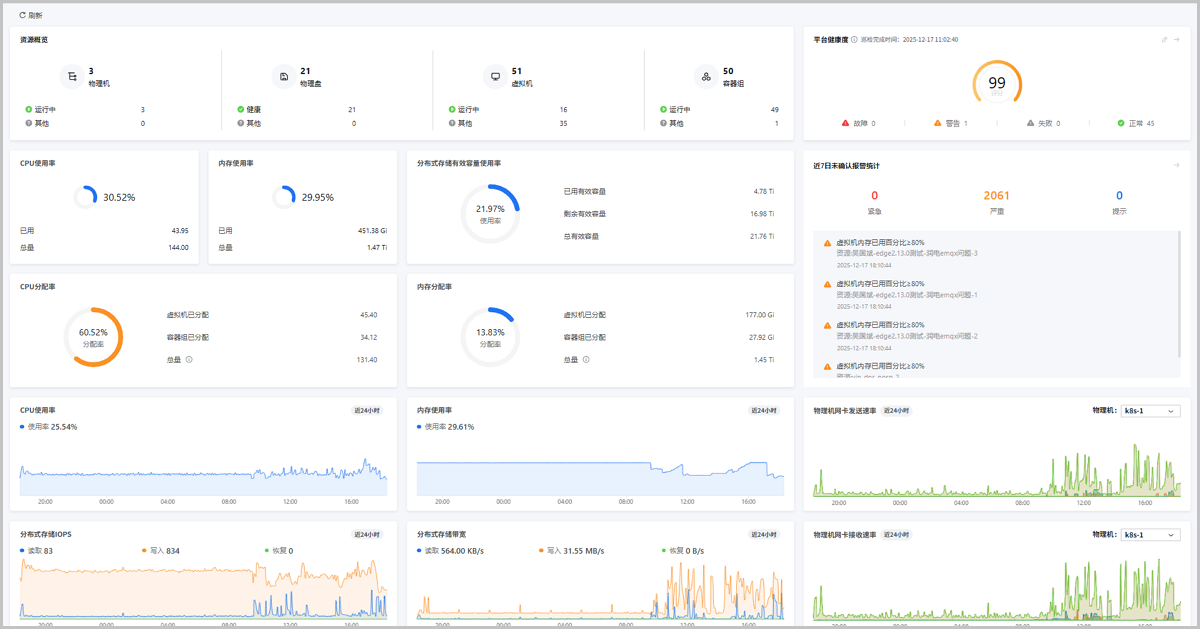The height and width of the screenshot is (629, 1200).
Task: Open 物理机 dropdown in 网卡接收速率 chart
Action: (x=1150, y=535)
